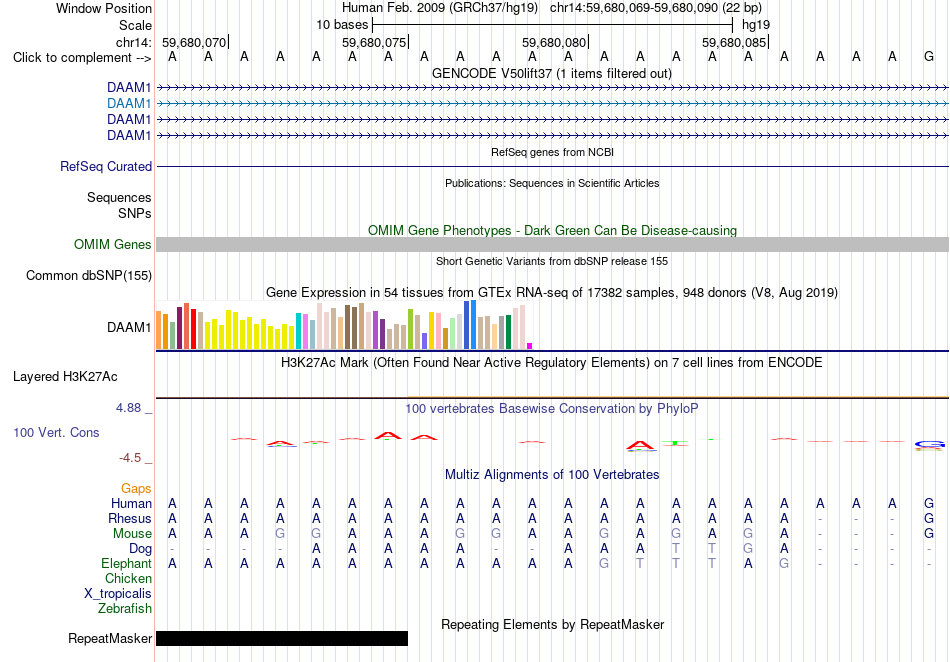Click the bright red bar in the GTEx expression chart
The image size is (950, 662).
coord(193,329)
